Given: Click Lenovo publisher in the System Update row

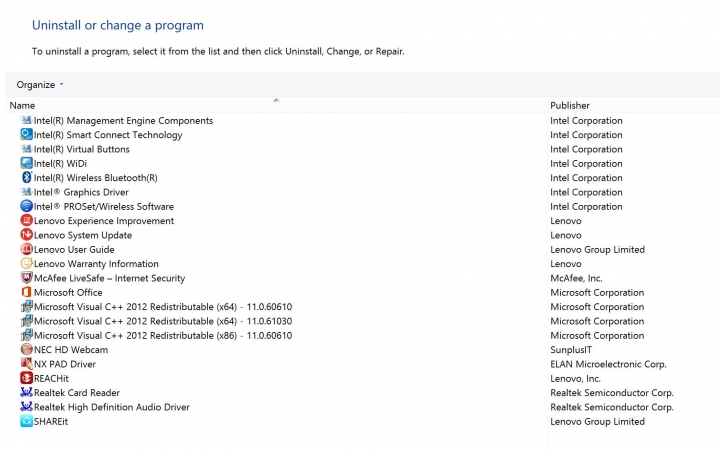Looking at the screenshot, I should pos(566,235).
